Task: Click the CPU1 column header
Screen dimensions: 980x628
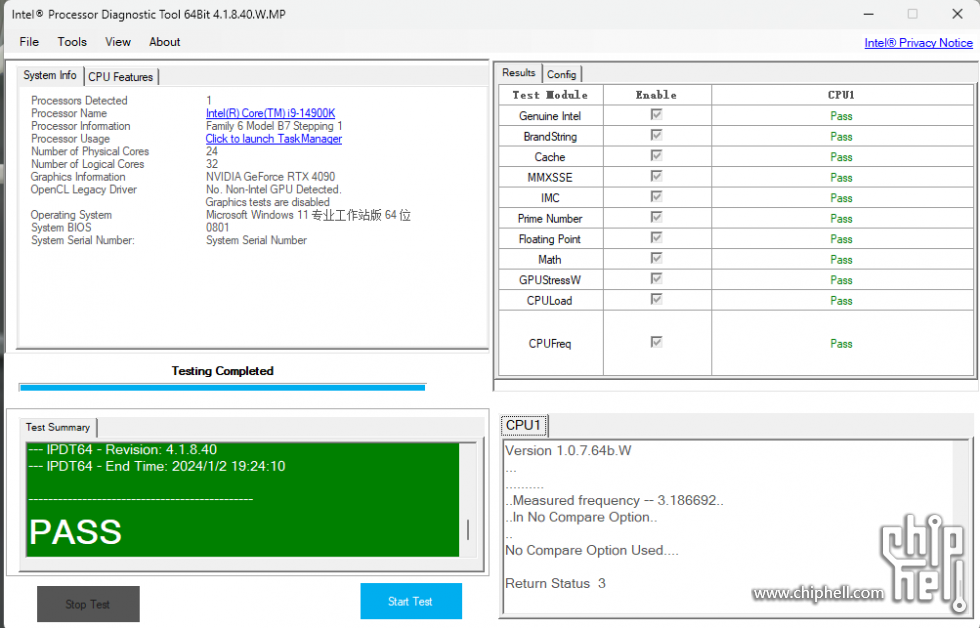Action: pyautogui.click(x=841, y=95)
